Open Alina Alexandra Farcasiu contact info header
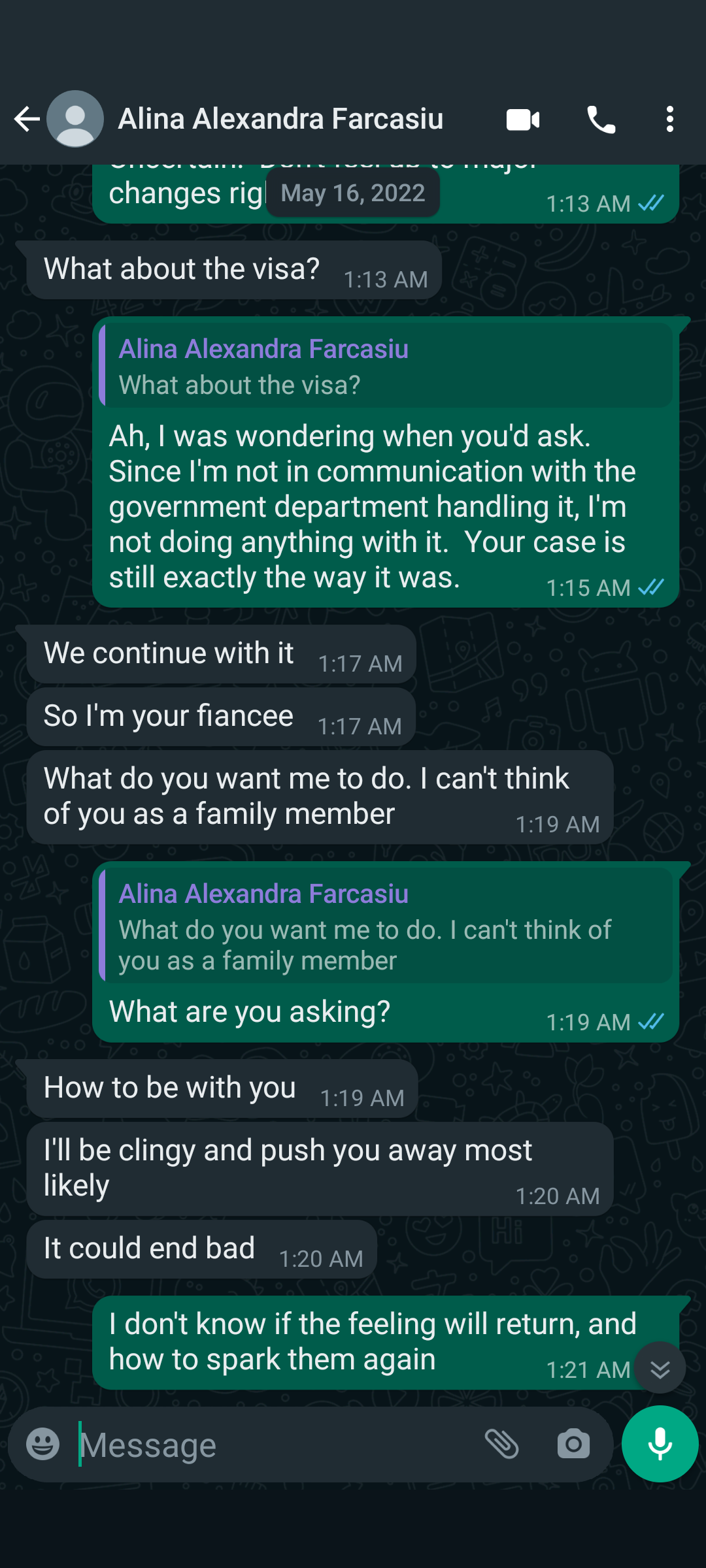 pos(281,119)
